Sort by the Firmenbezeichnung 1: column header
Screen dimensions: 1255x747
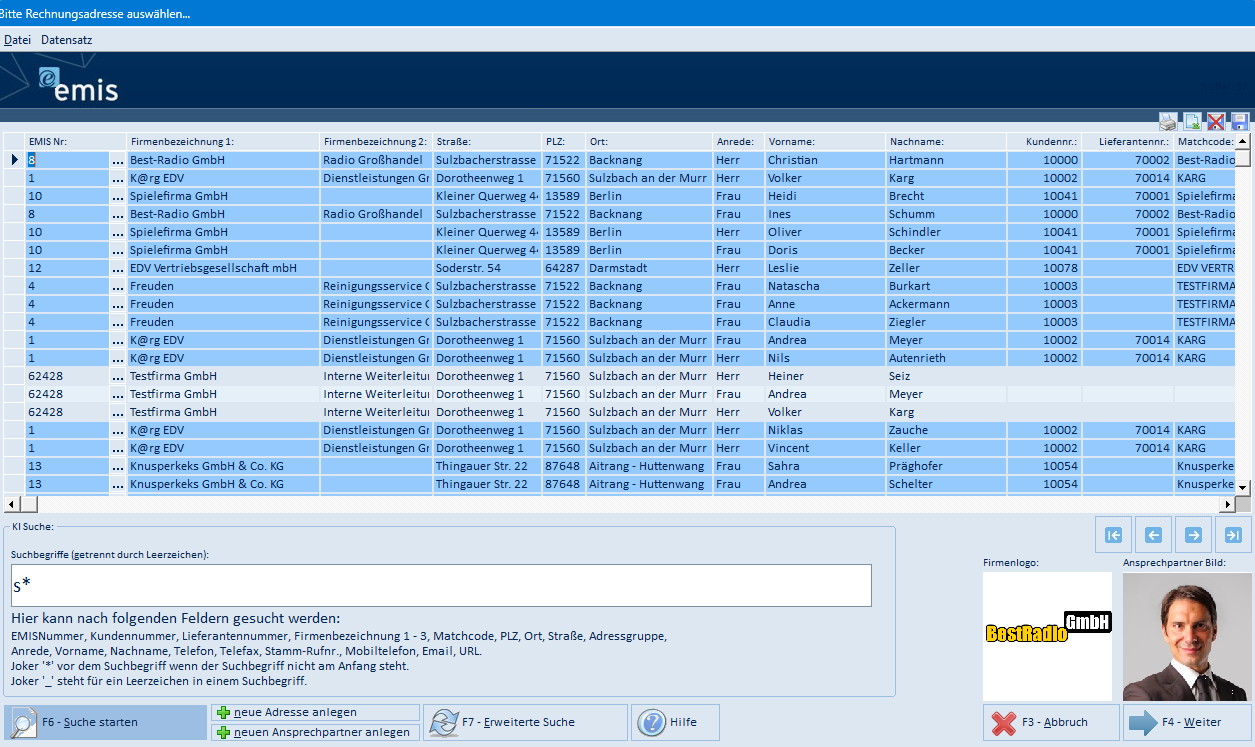point(224,142)
